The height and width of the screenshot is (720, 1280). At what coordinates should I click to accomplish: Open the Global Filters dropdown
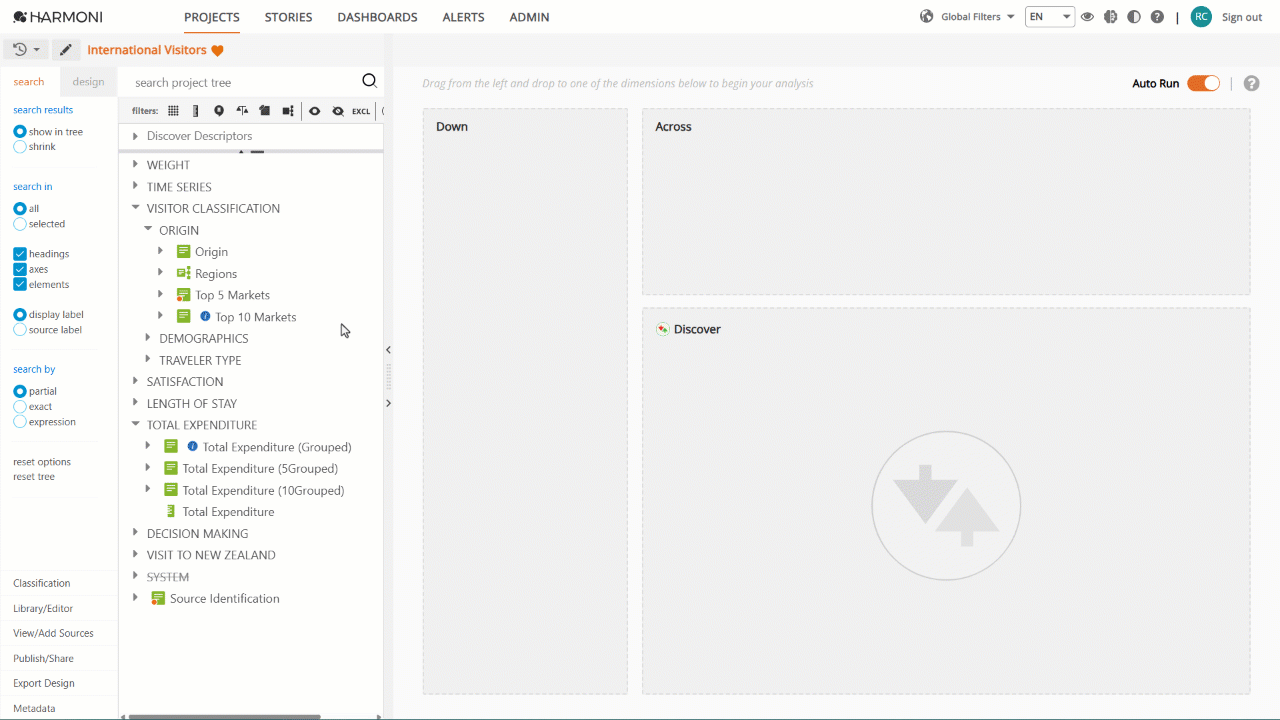(977, 17)
